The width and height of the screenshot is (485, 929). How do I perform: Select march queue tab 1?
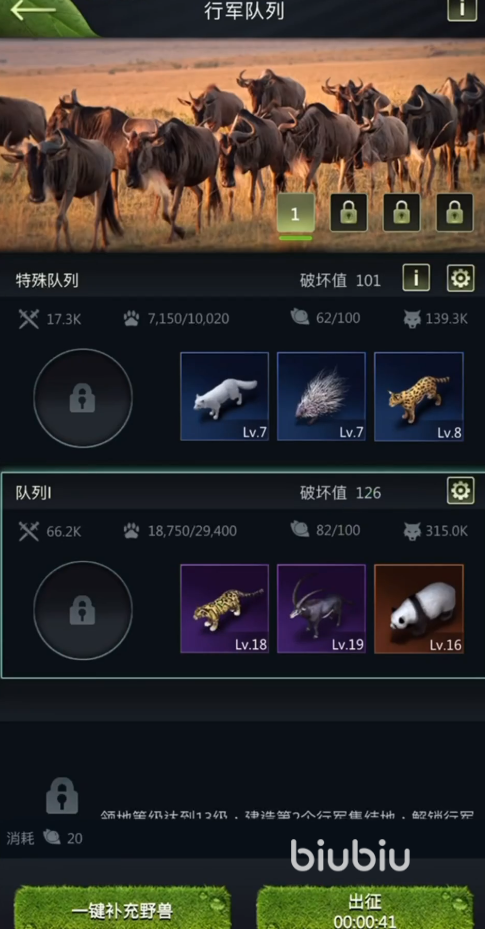tap(296, 213)
